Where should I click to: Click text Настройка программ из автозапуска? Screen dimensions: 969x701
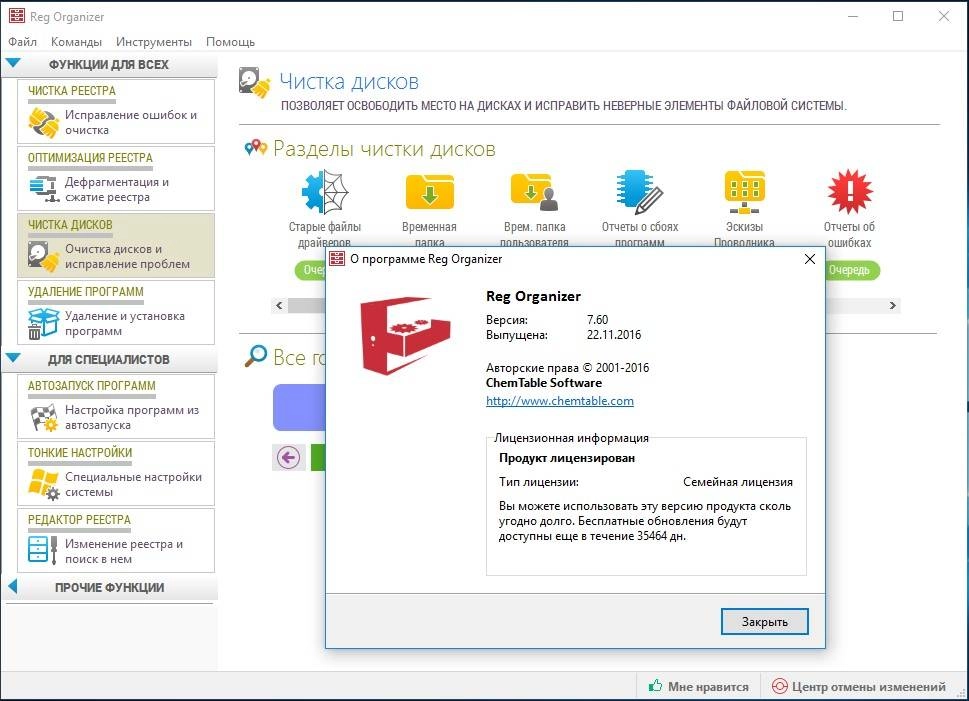[132, 417]
